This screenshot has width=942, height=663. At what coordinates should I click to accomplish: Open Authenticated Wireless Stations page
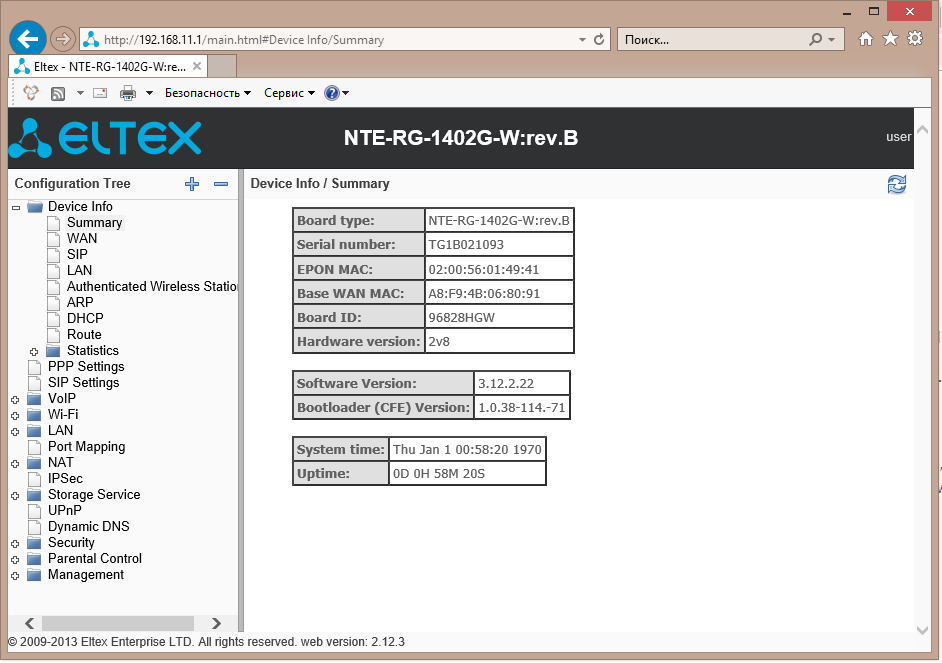[x=152, y=286]
